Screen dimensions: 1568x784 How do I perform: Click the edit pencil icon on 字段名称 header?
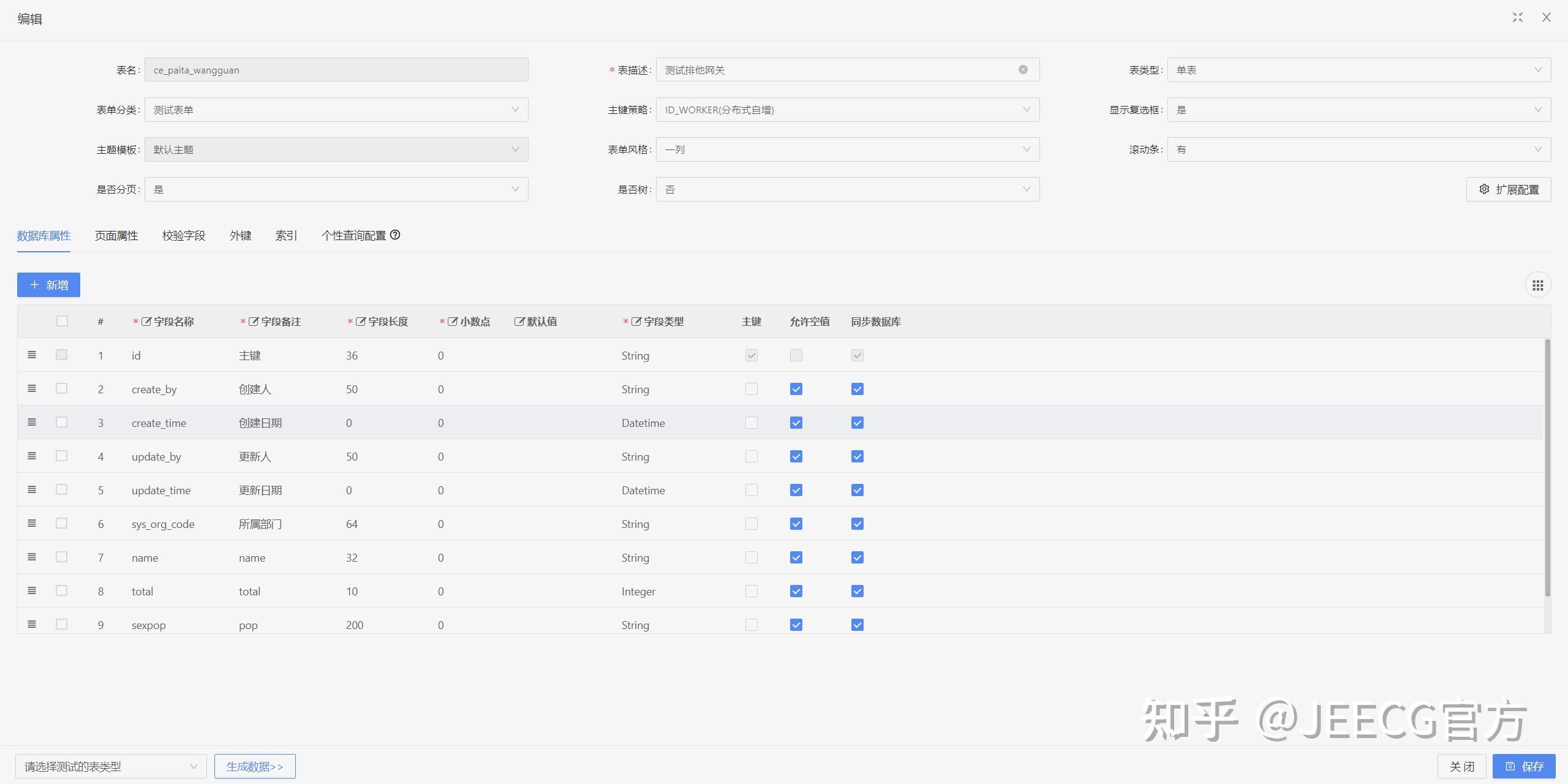146,321
